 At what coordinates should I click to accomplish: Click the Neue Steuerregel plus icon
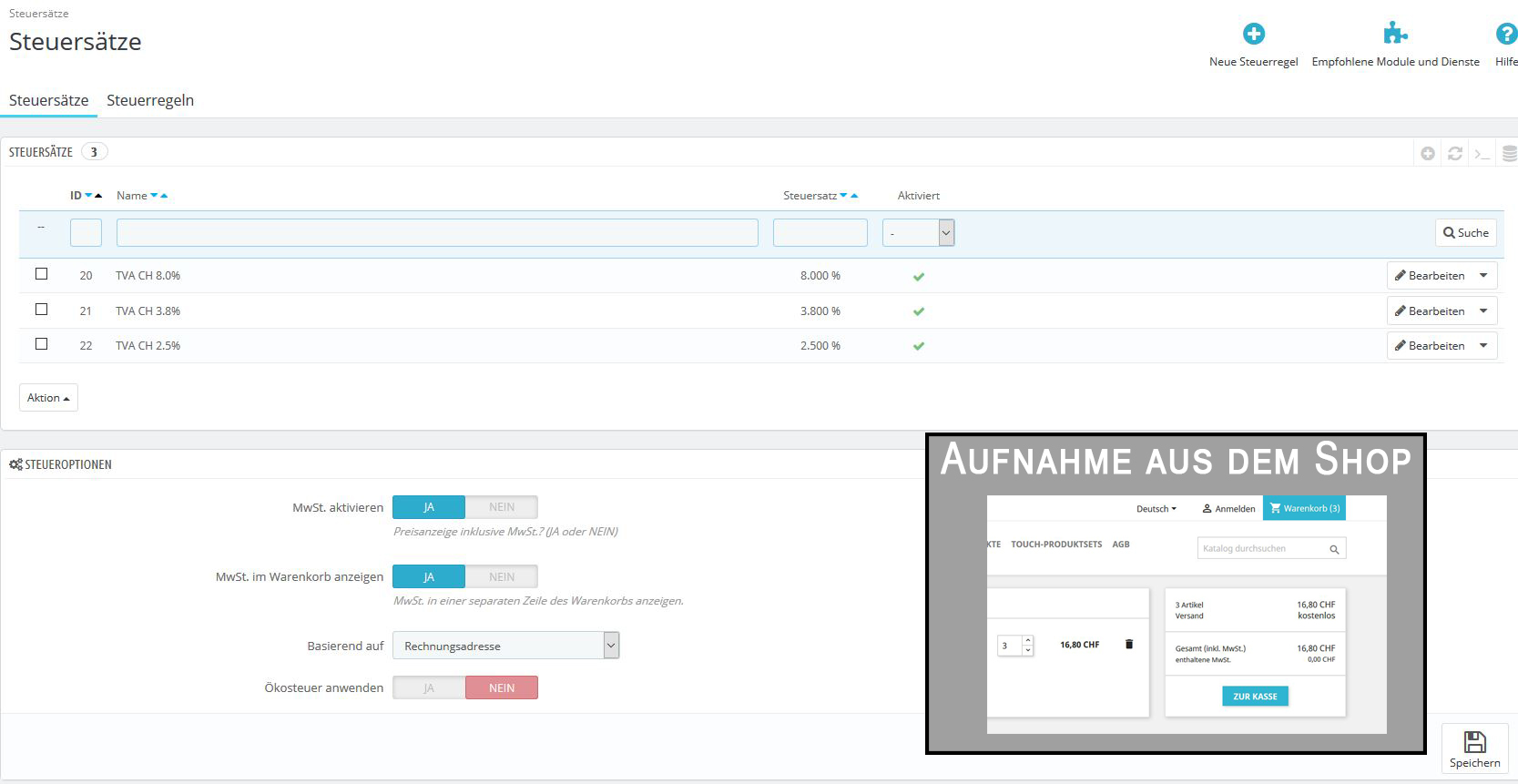click(1254, 34)
